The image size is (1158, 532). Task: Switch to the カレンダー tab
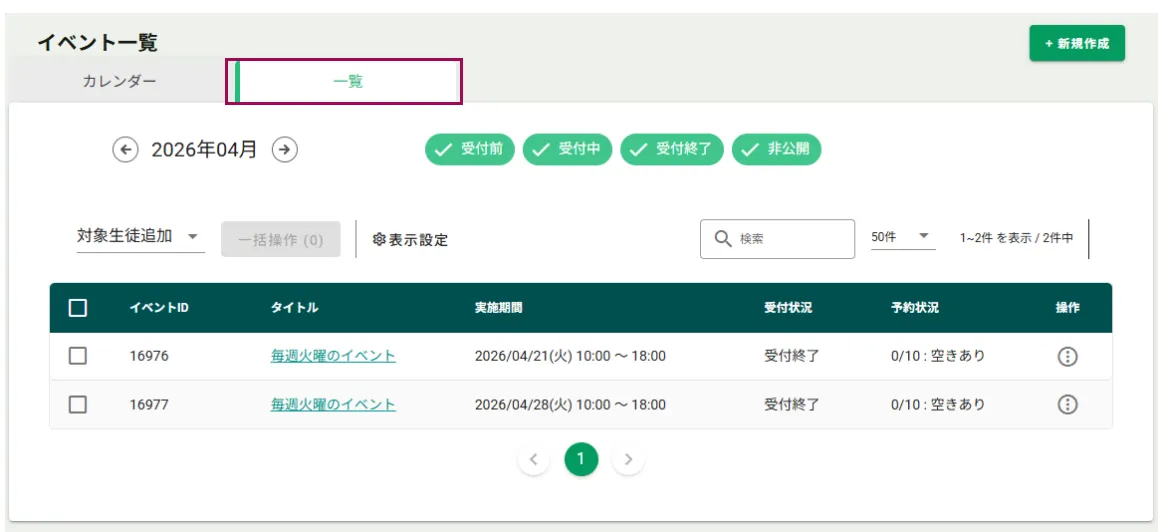coord(120,81)
